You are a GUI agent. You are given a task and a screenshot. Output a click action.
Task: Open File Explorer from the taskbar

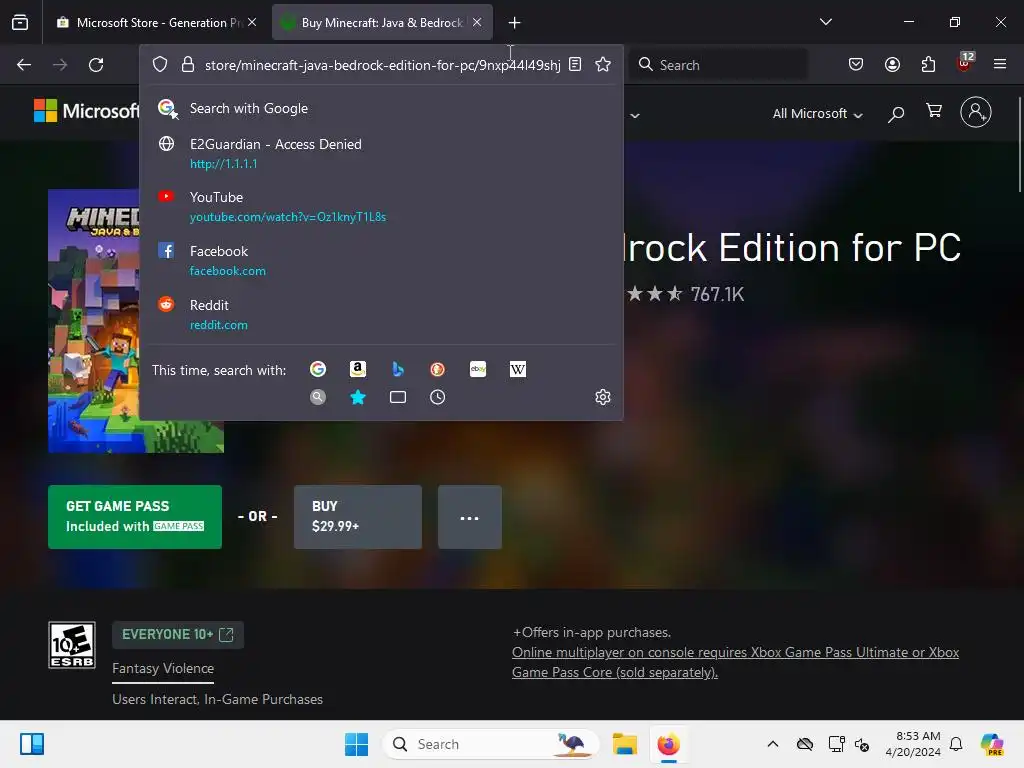pos(625,744)
